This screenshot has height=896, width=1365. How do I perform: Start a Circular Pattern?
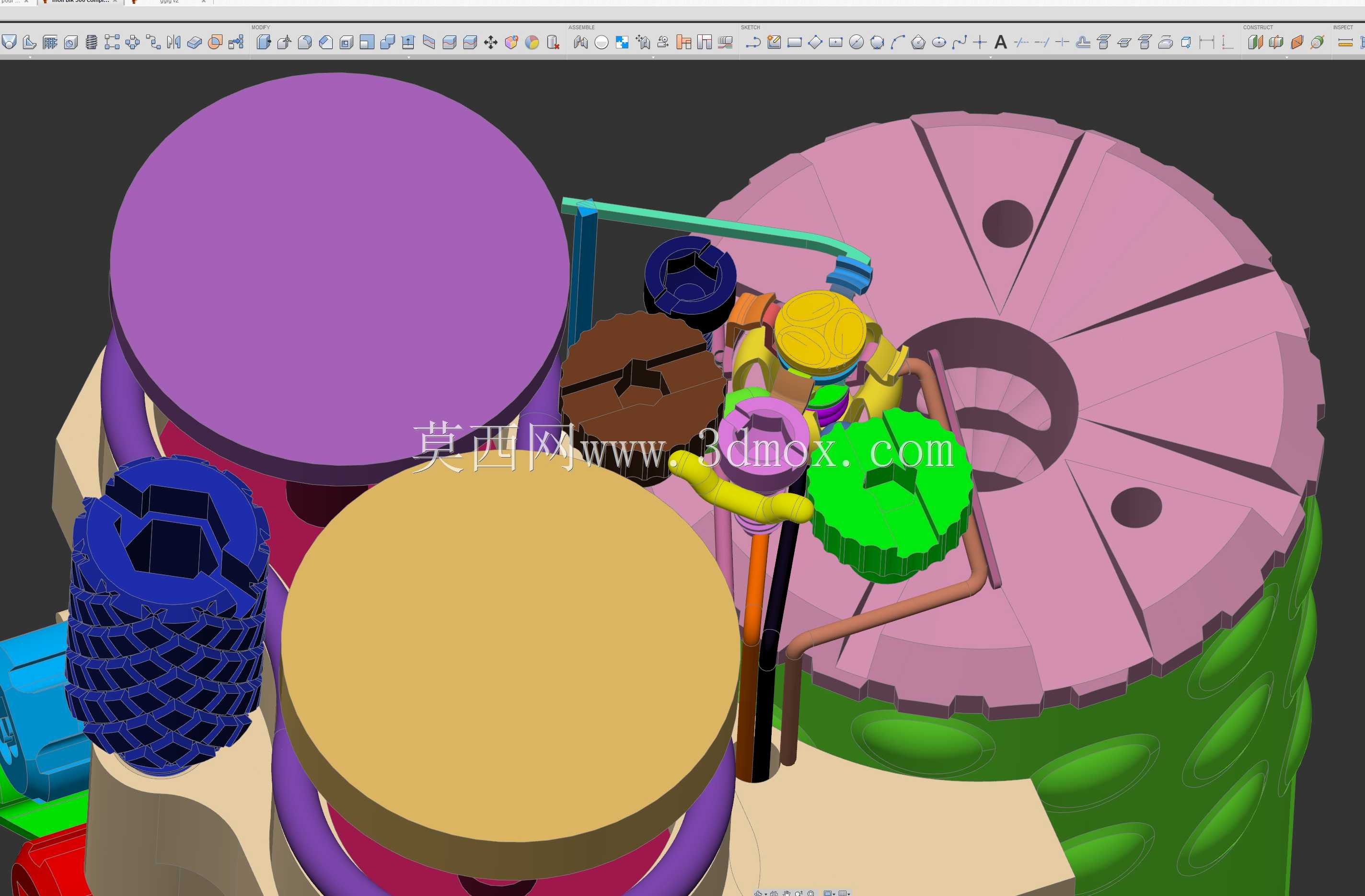[x=133, y=42]
